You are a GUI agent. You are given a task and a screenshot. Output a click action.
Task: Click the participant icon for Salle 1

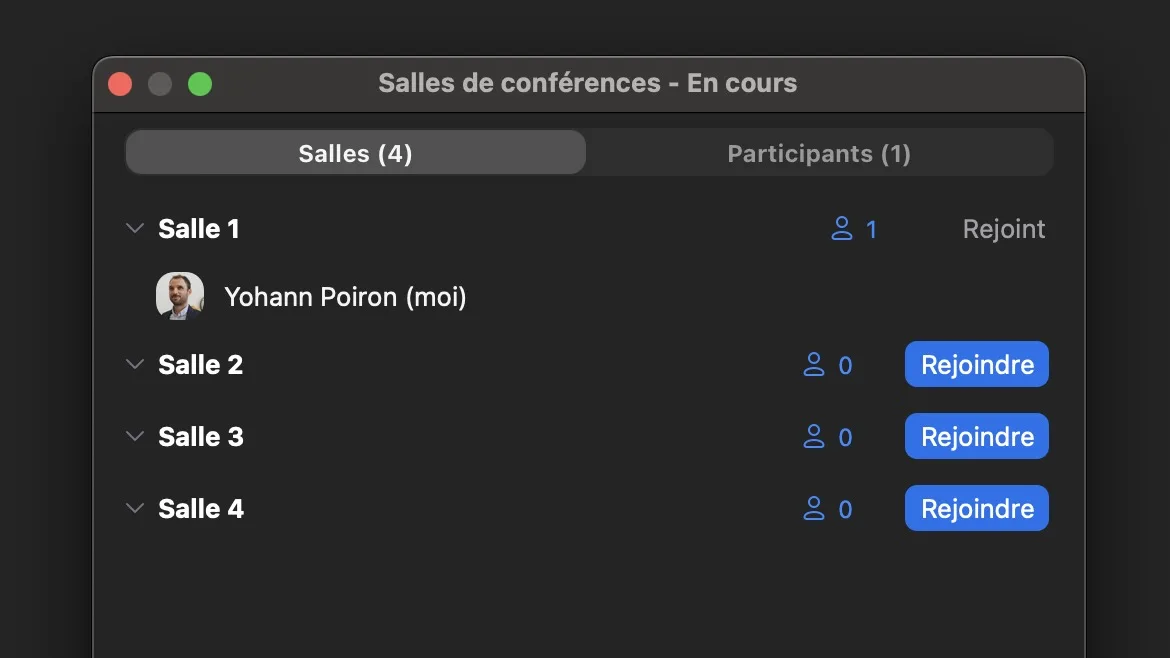click(x=842, y=229)
